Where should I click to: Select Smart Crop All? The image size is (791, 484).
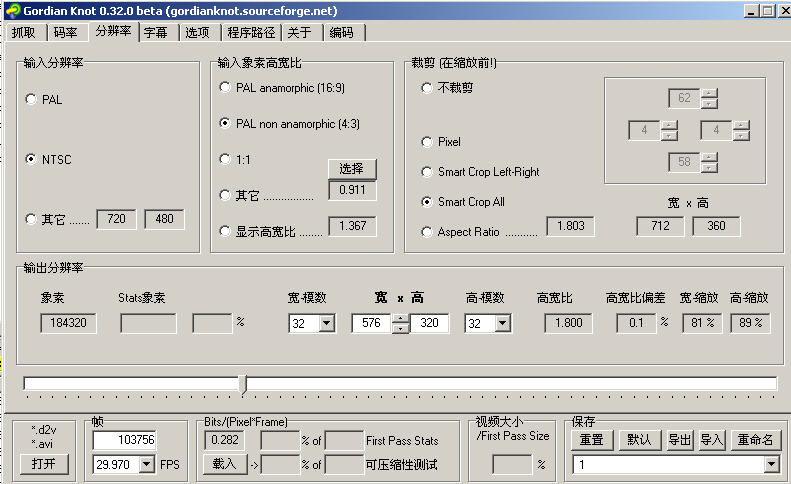(x=427, y=202)
